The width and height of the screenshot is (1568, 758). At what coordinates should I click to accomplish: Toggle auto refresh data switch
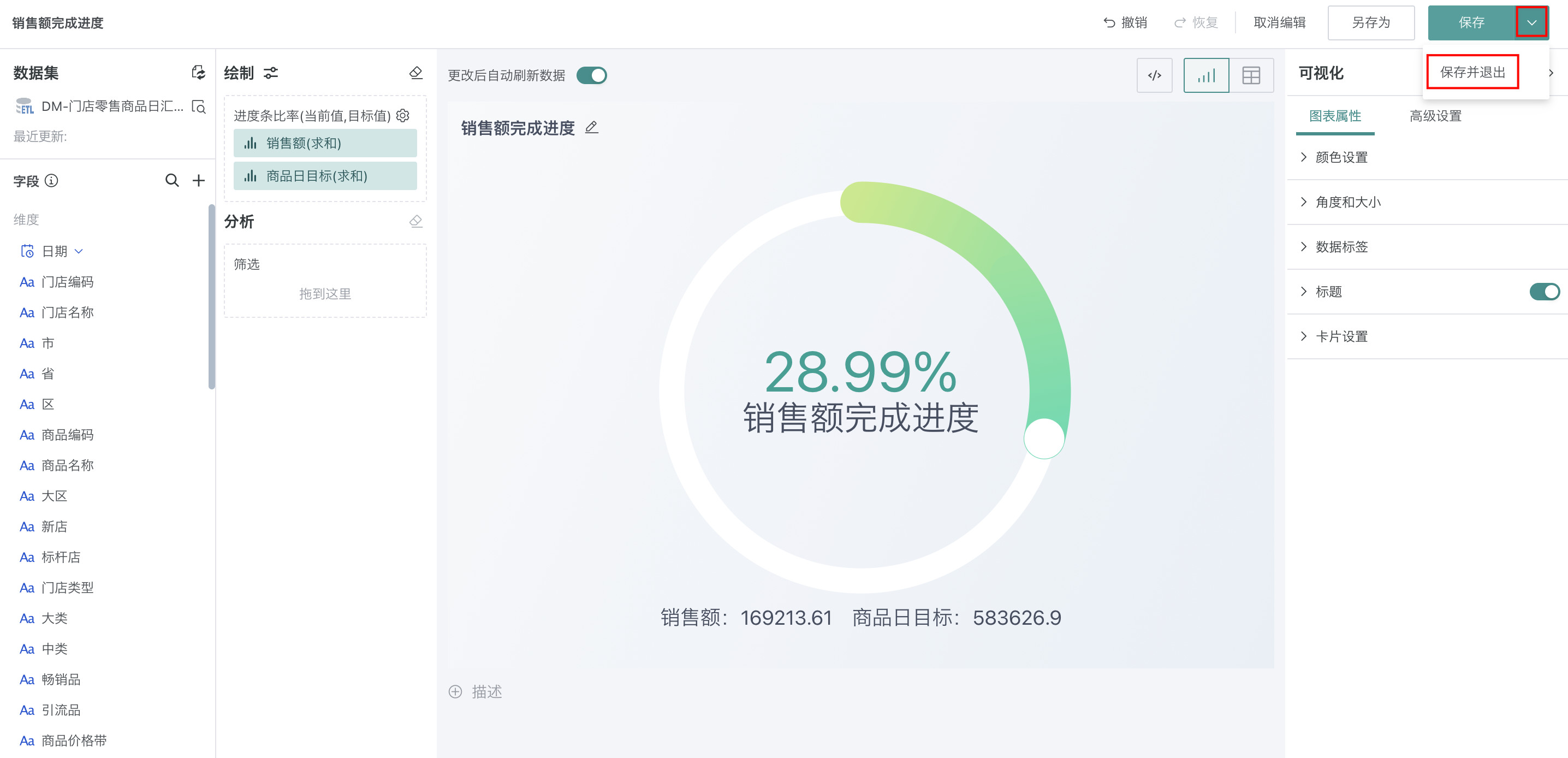[592, 75]
